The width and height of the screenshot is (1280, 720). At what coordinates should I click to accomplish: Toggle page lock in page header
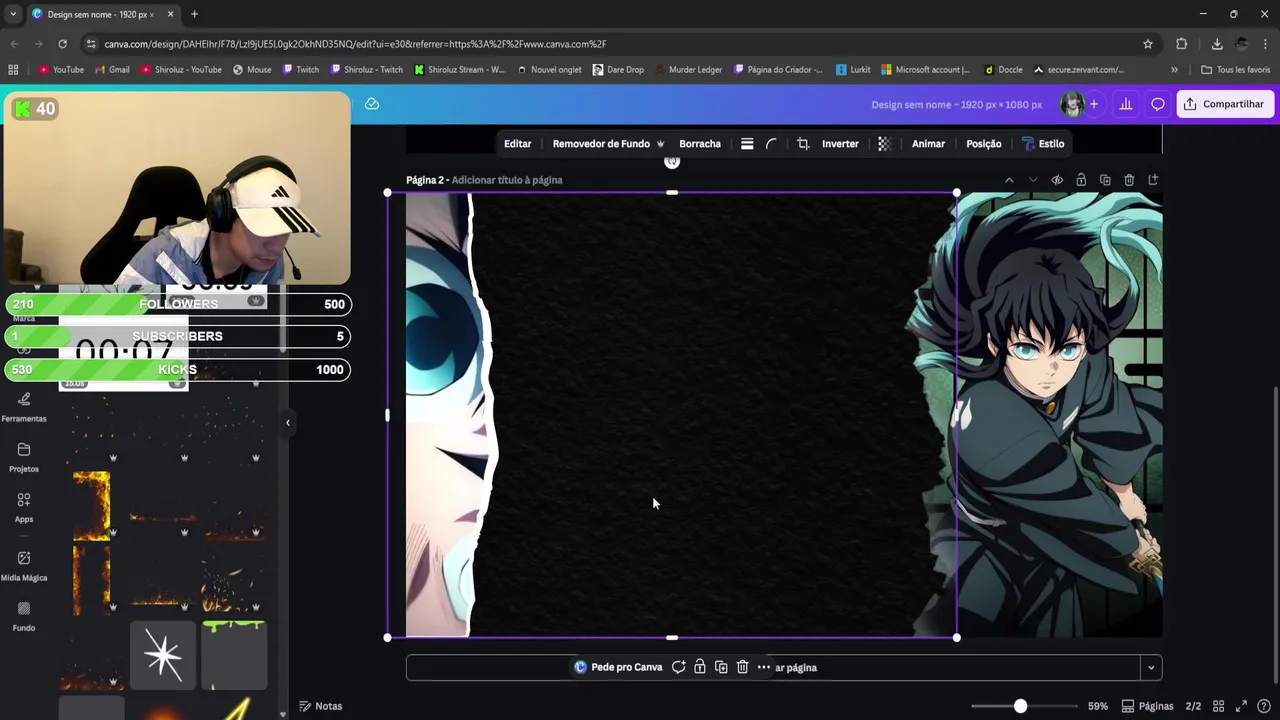tap(1081, 180)
